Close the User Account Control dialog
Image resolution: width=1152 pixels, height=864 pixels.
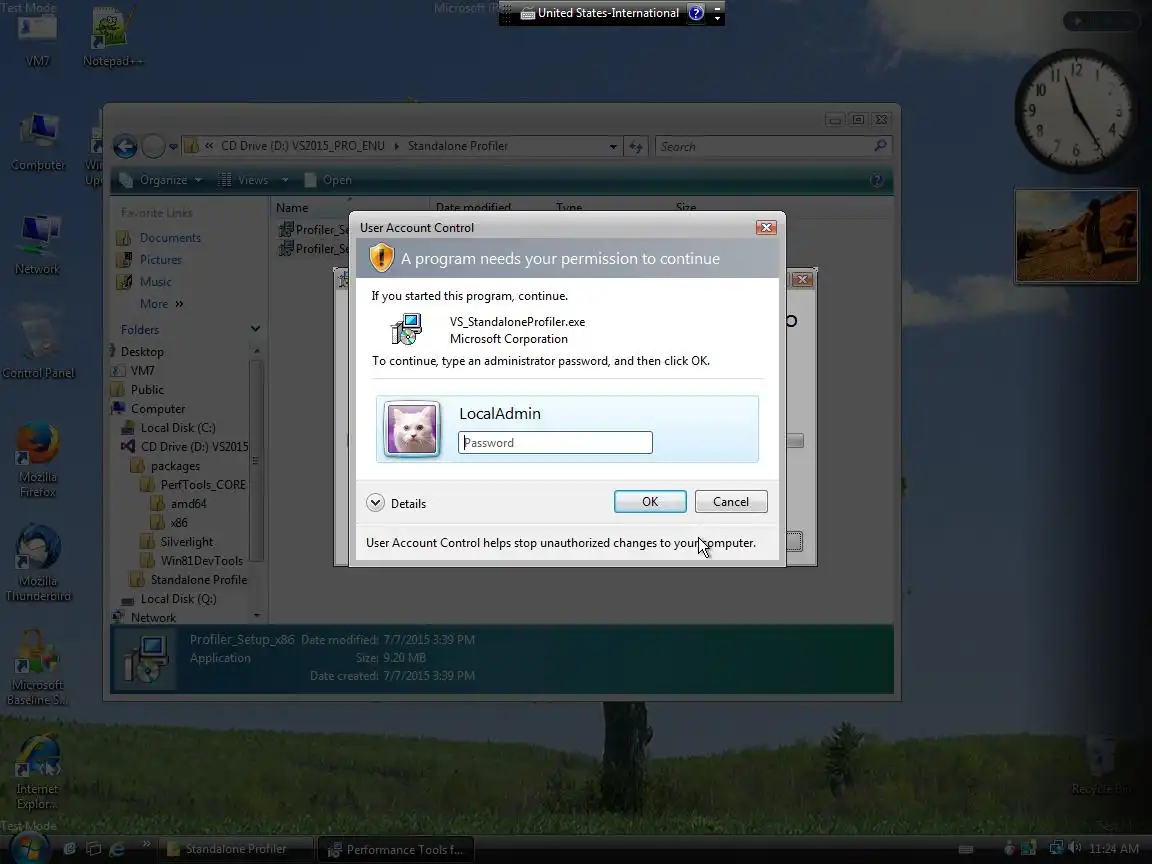click(766, 228)
